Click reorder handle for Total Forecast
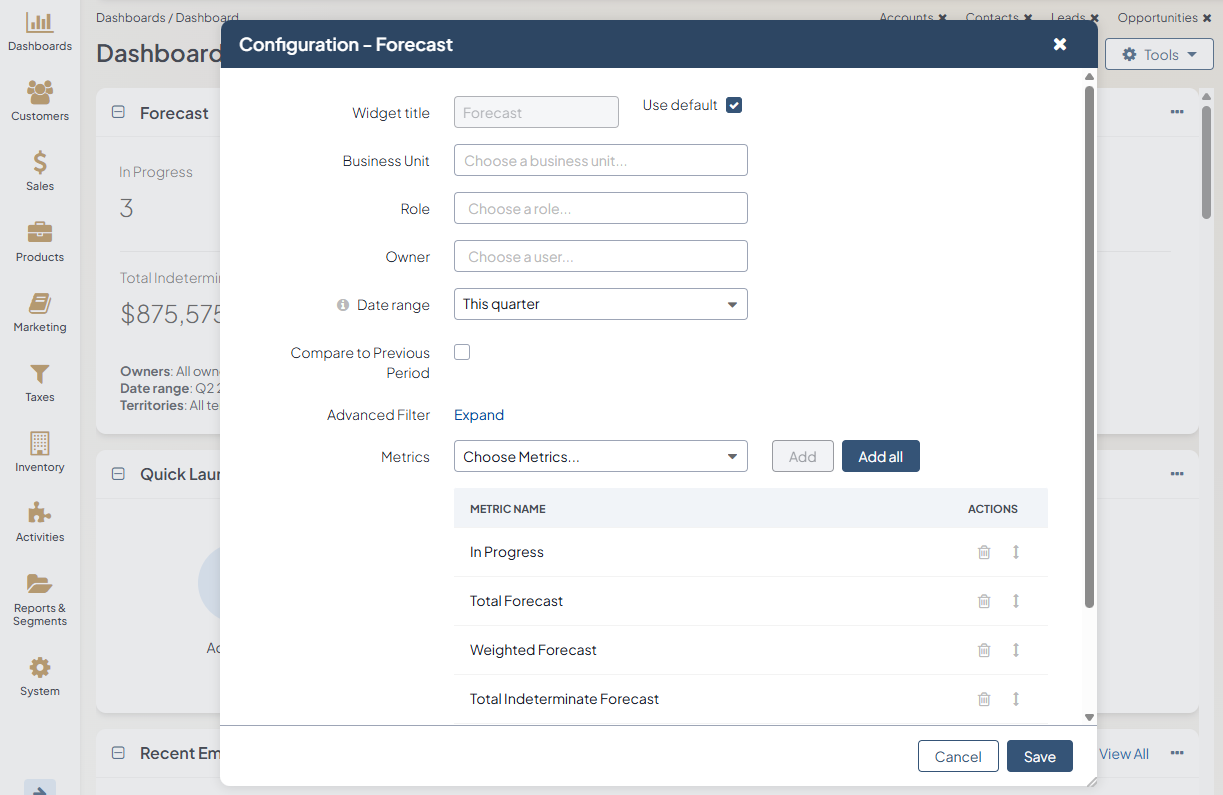The height and width of the screenshot is (795, 1223). 1016,601
